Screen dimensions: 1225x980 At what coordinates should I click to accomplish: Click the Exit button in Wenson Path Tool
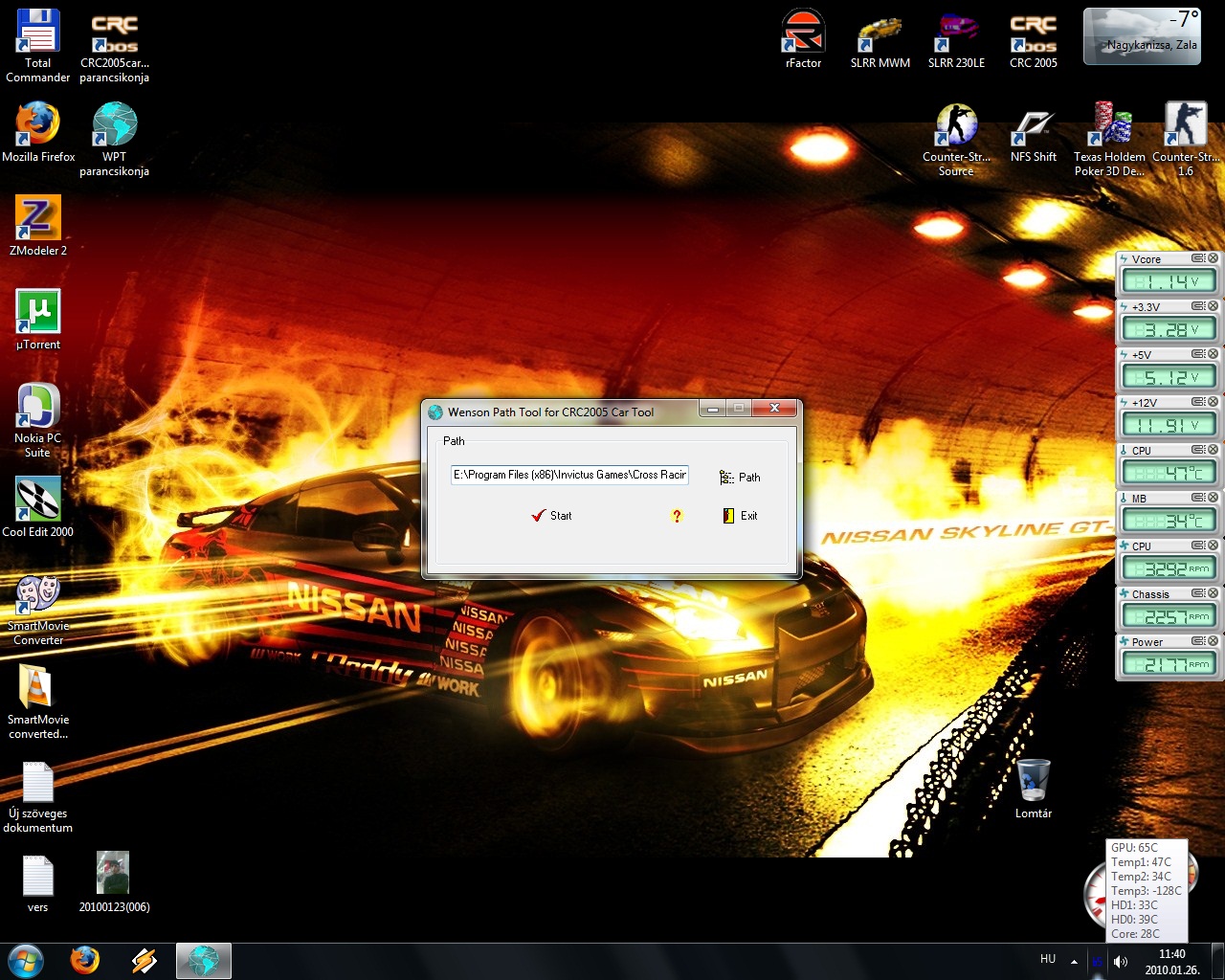[740, 515]
